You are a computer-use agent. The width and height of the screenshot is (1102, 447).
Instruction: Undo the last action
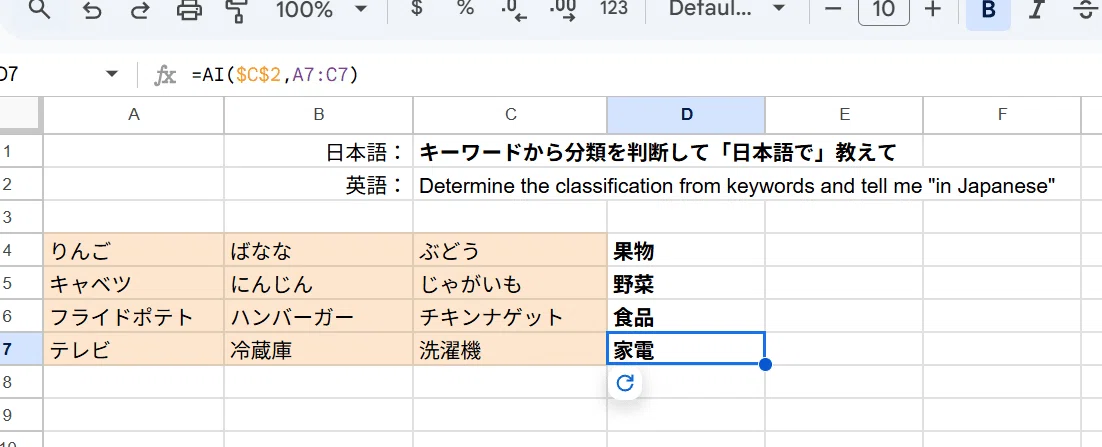click(x=91, y=9)
